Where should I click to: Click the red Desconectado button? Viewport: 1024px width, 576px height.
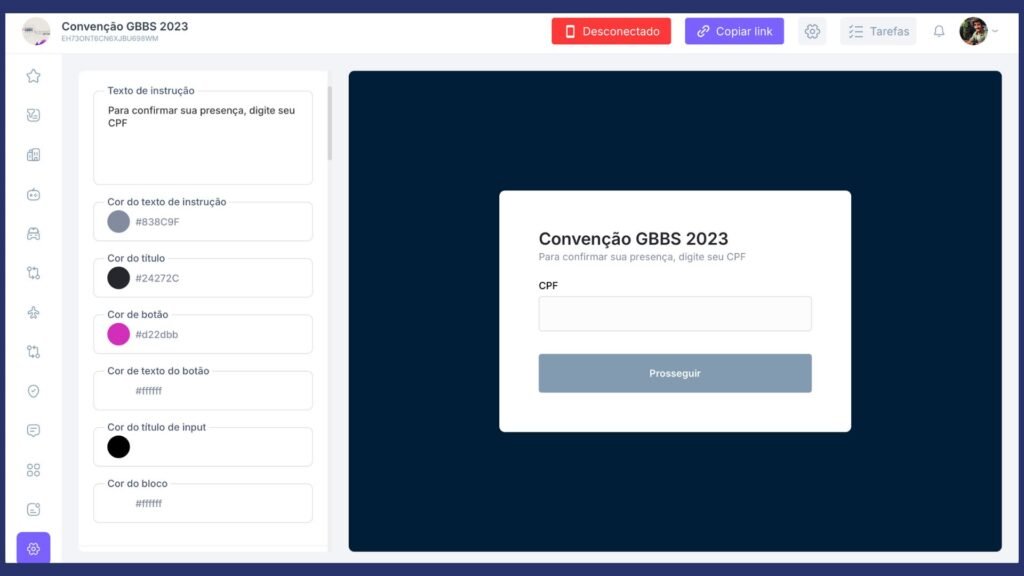click(611, 31)
